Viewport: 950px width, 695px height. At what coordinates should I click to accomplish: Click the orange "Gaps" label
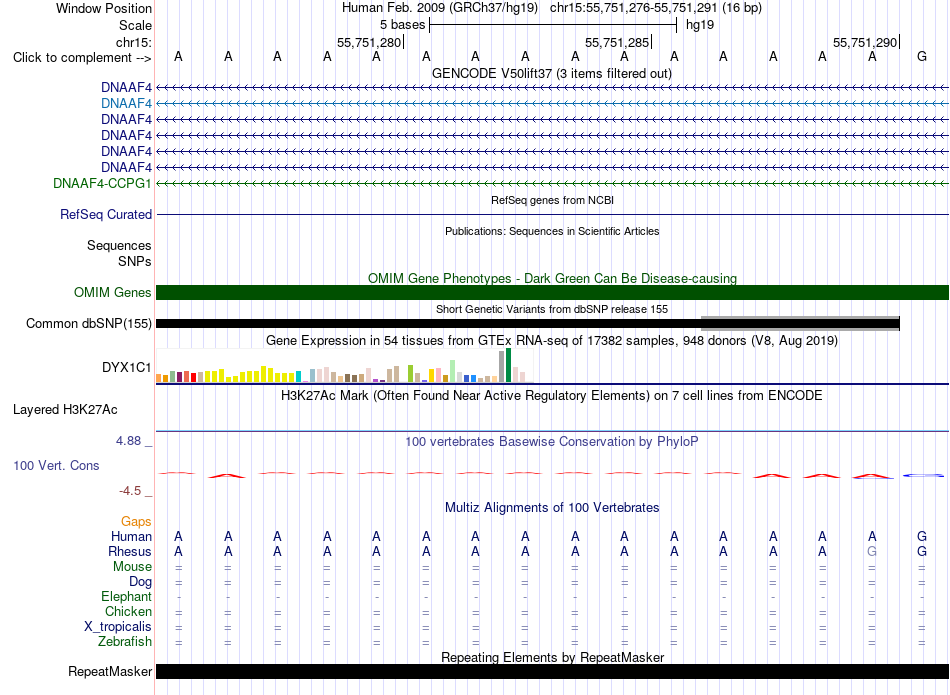pyautogui.click(x=136, y=522)
